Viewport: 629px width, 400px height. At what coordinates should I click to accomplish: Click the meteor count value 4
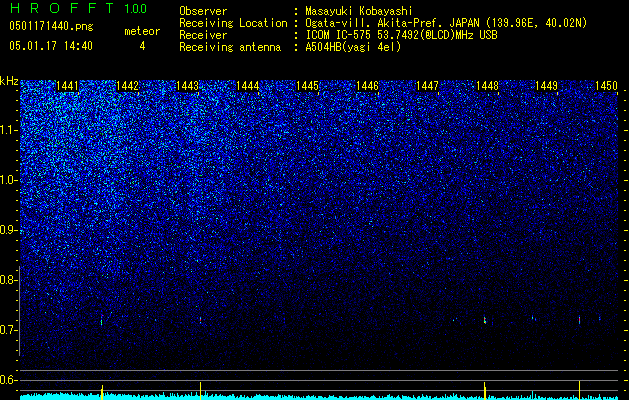point(142,46)
